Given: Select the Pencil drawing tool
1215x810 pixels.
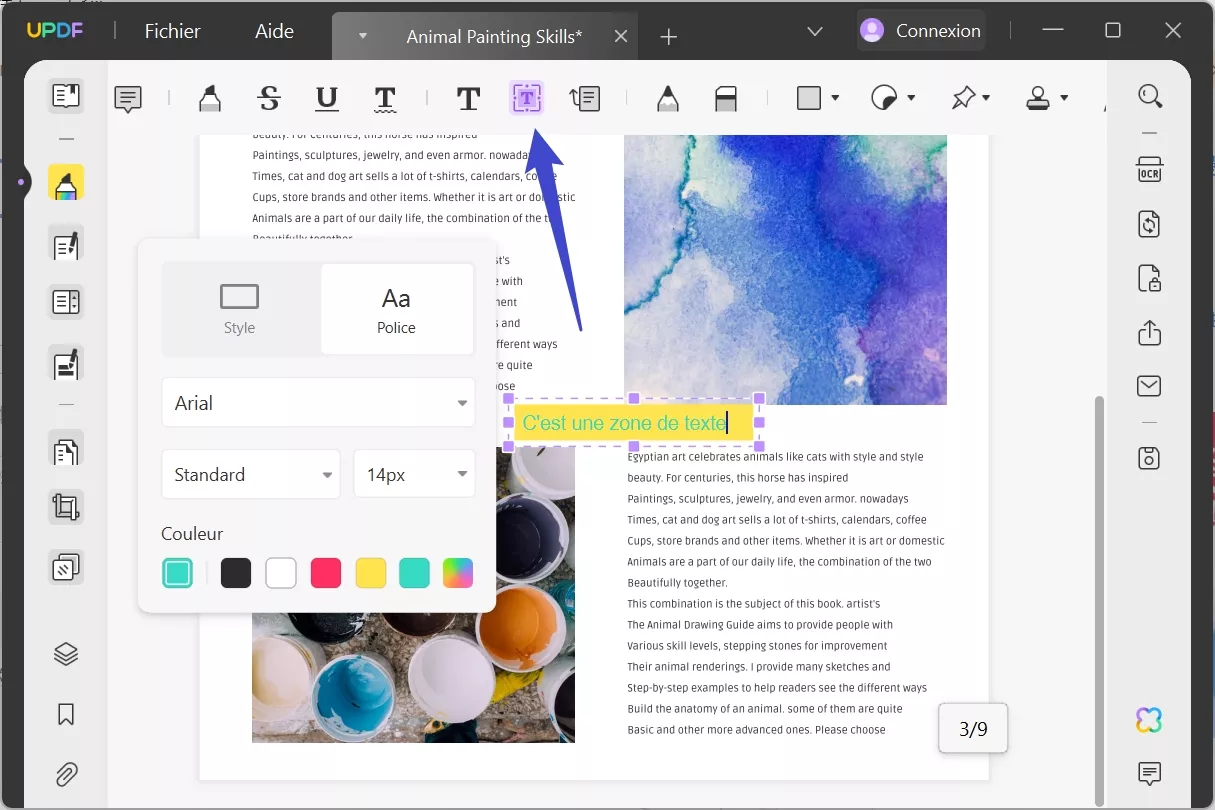Looking at the screenshot, I should pyautogui.click(x=668, y=98).
